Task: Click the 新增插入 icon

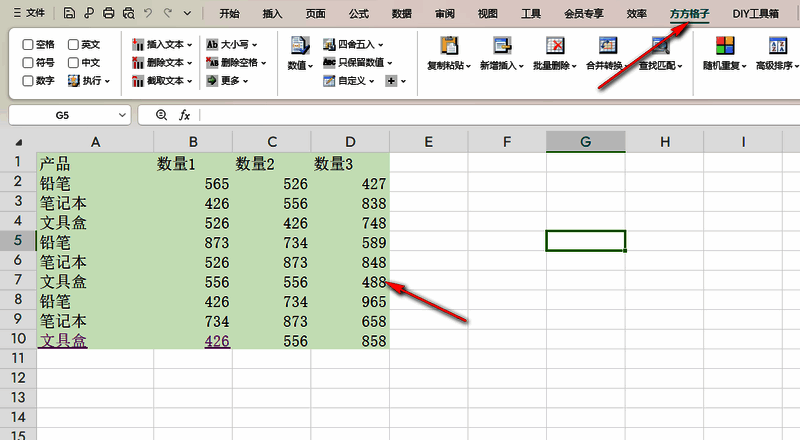Action: click(x=502, y=45)
